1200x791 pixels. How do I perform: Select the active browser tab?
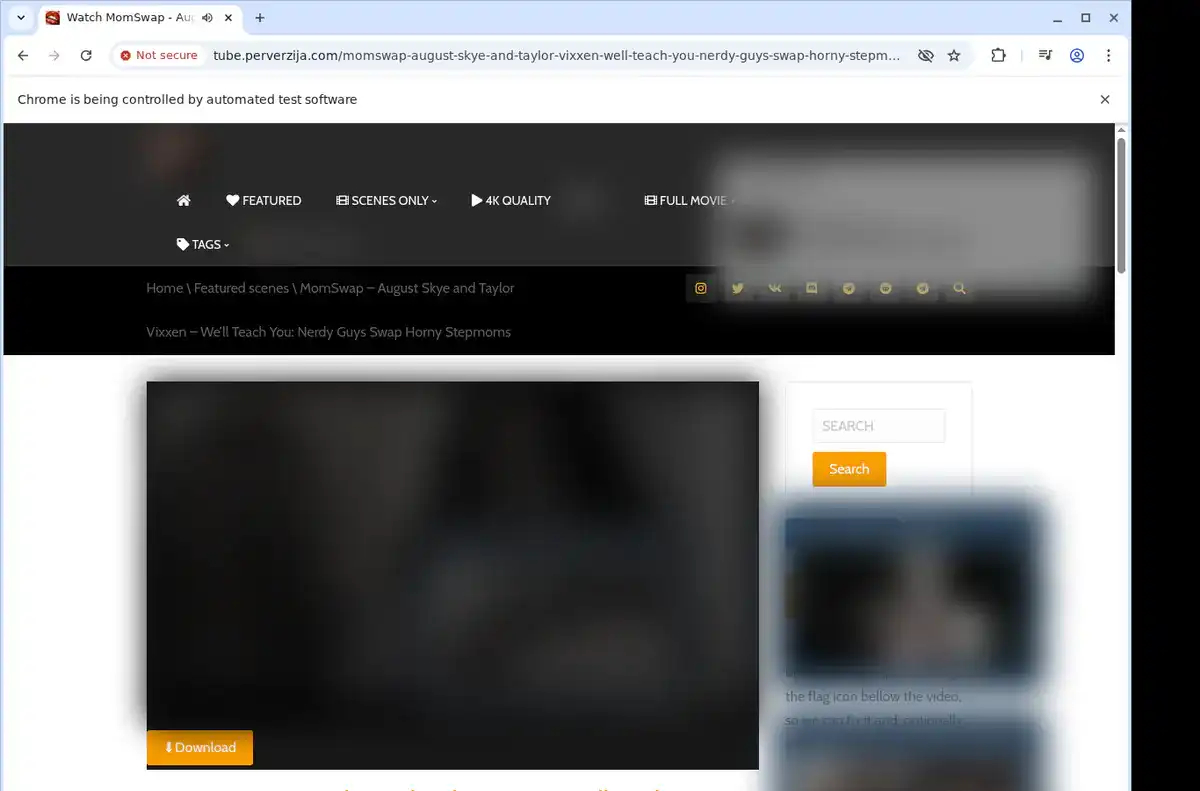pyautogui.click(x=141, y=18)
